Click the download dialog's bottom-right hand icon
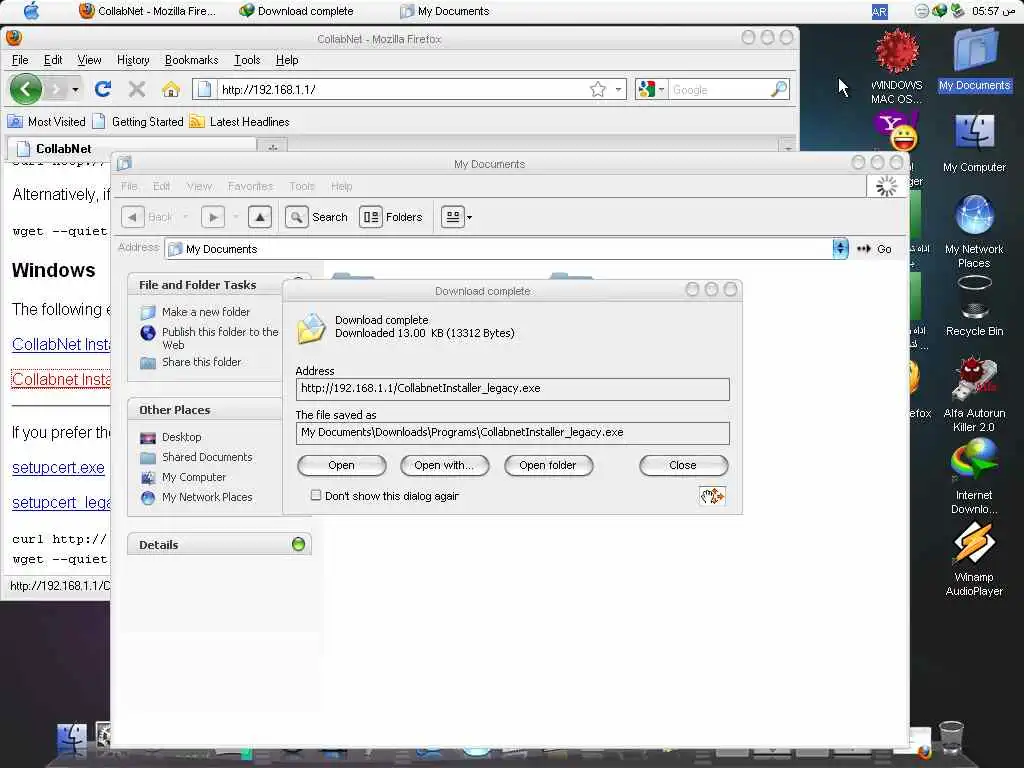Screen dimensions: 1024x768 pyautogui.click(x=712, y=496)
